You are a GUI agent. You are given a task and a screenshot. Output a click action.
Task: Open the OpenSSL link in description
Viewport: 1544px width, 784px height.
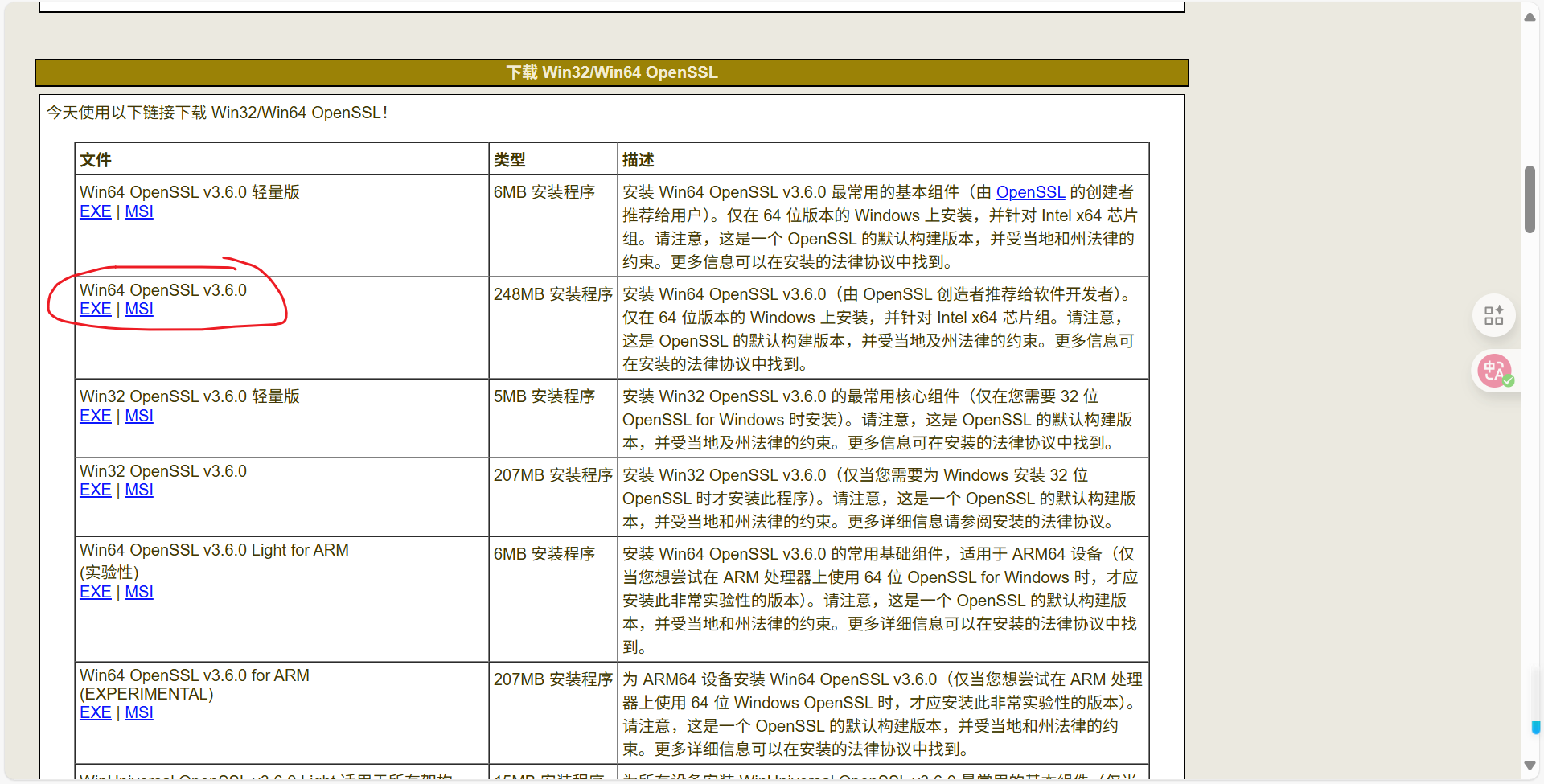coord(1030,192)
